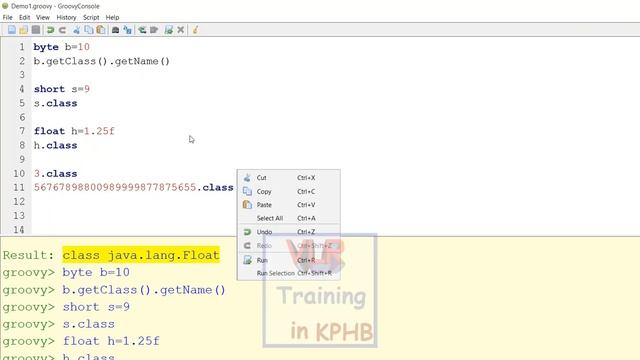The image size is (640, 360).
Task: Open the Edit menu
Action: click(24, 18)
